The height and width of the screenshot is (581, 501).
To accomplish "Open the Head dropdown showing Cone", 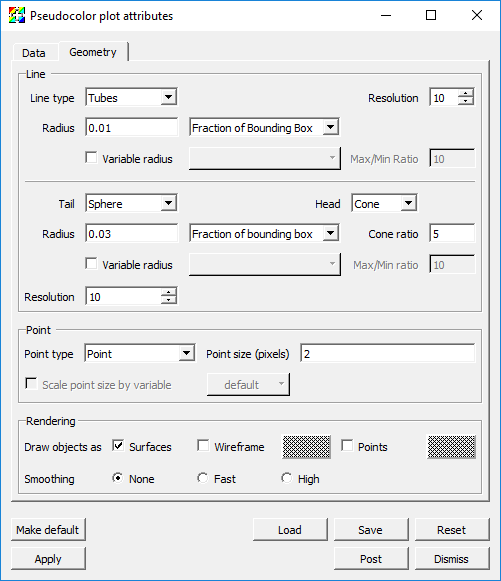I will point(384,203).
